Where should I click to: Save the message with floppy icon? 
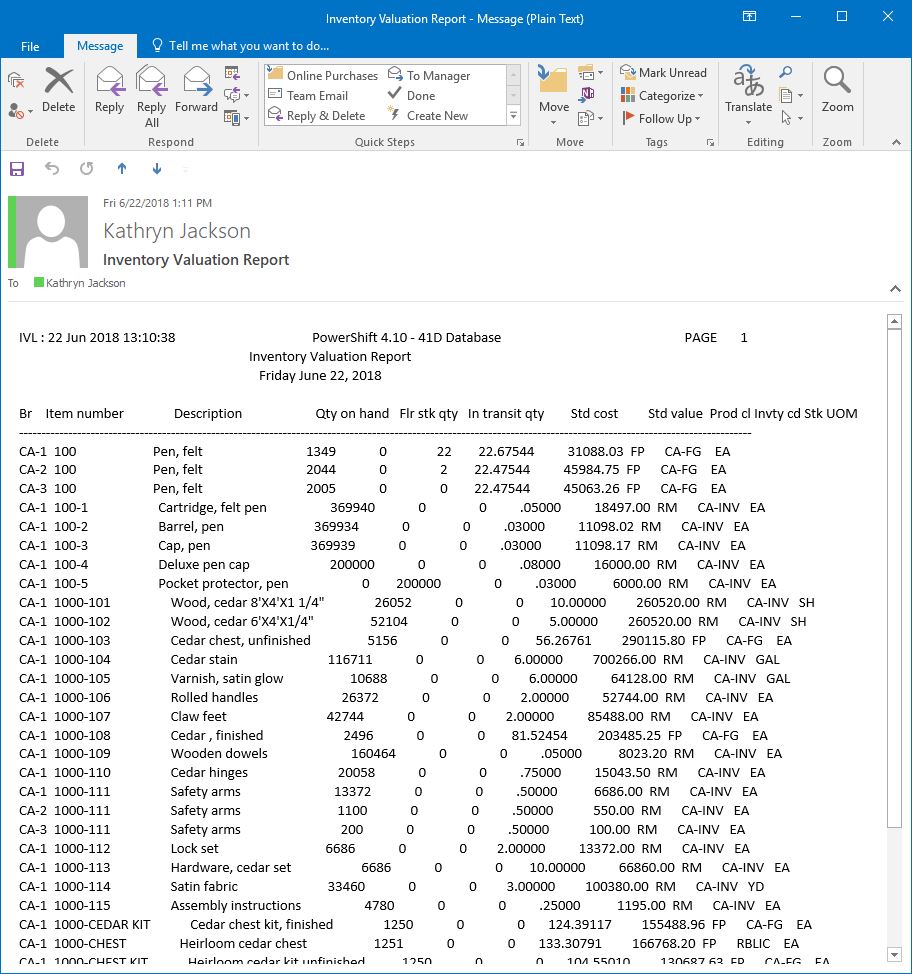click(x=17, y=168)
